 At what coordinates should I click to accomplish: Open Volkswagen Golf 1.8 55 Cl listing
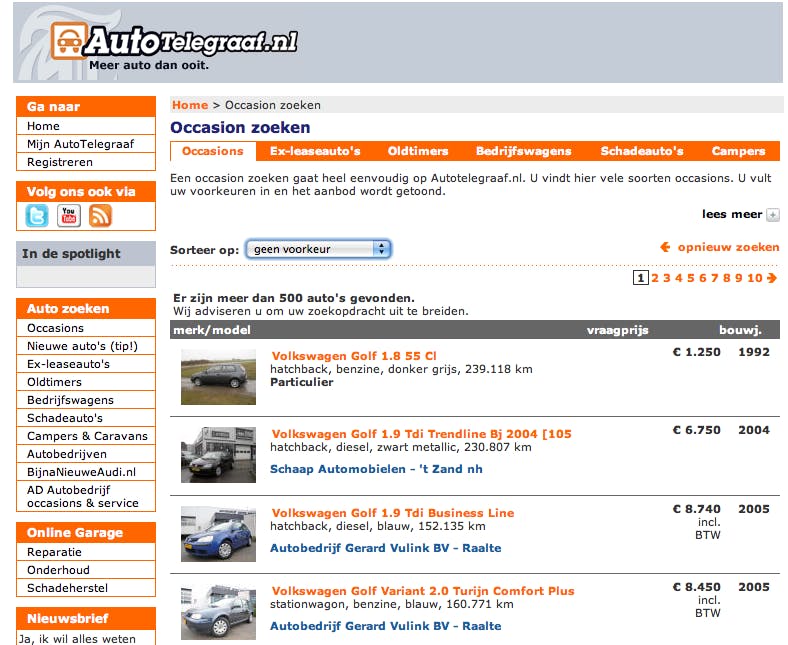tap(354, 356)
